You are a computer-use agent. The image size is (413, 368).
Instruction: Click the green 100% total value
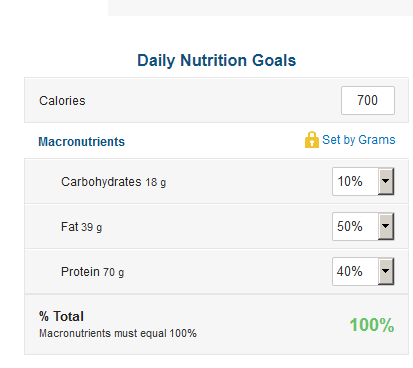point(372,325)
